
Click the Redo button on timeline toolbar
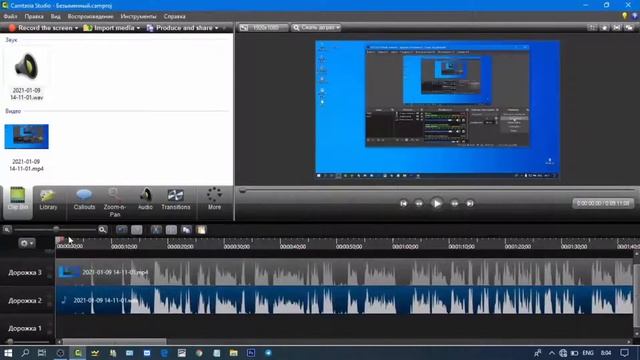click(137, 230)
